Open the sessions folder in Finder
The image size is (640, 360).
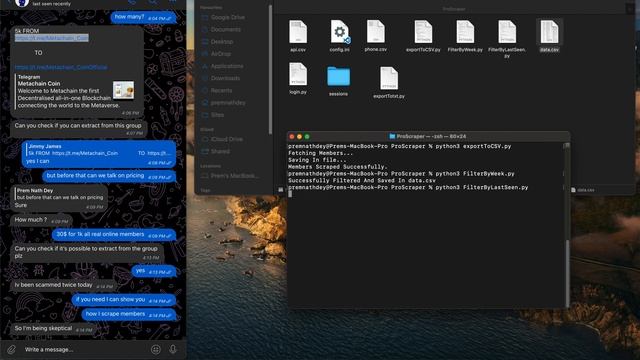click(338, 81)
